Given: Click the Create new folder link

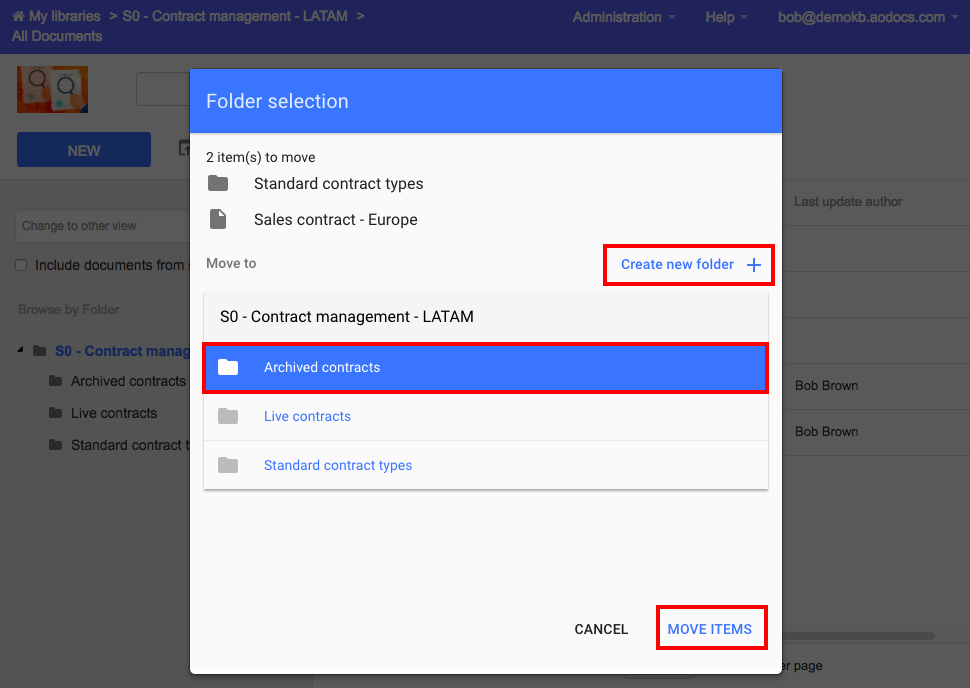Looking at the screenshot, I should (677, 265).
